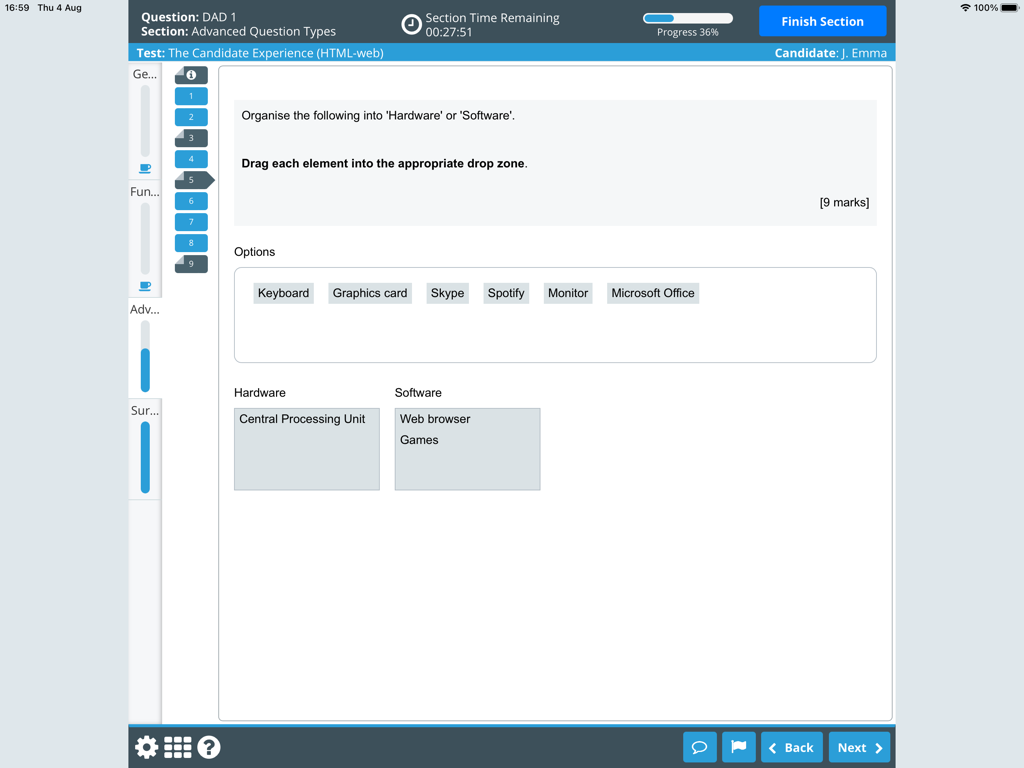Image resolution: width=1024 pixels, height=768 pixels.
Task: Expand the 'Ge...' General section header
Action: pyautogui.click(x=142, y=74)
